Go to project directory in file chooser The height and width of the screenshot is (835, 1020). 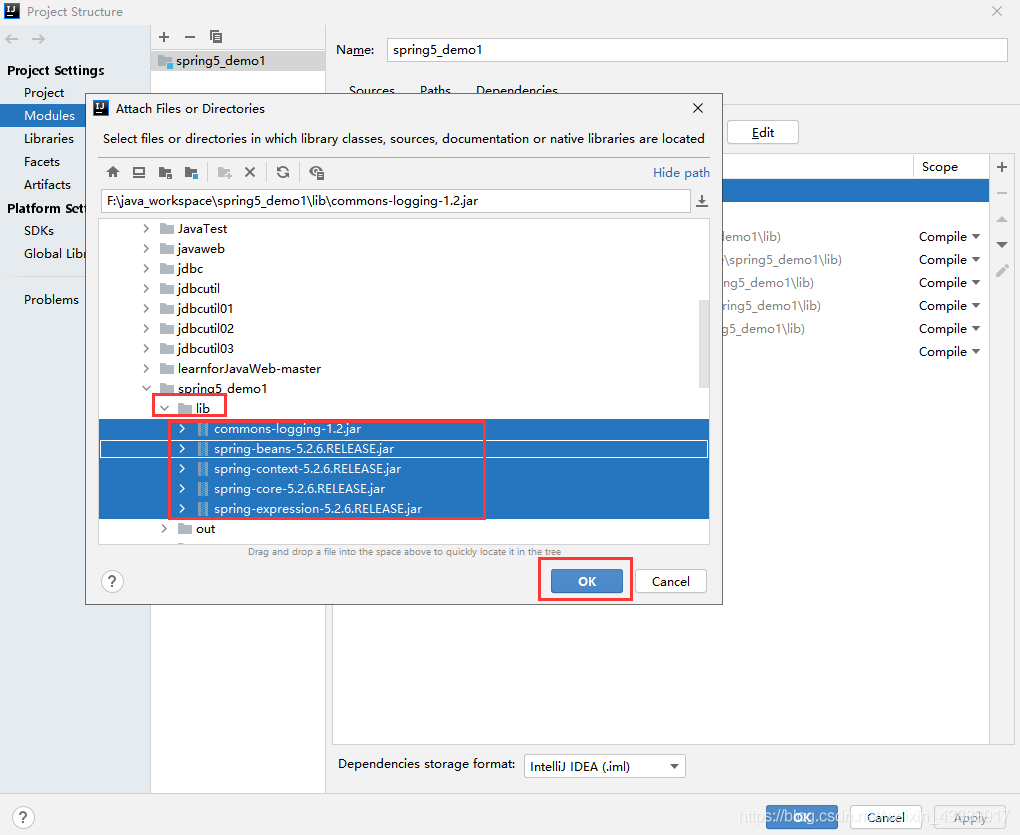click(165, 172)
